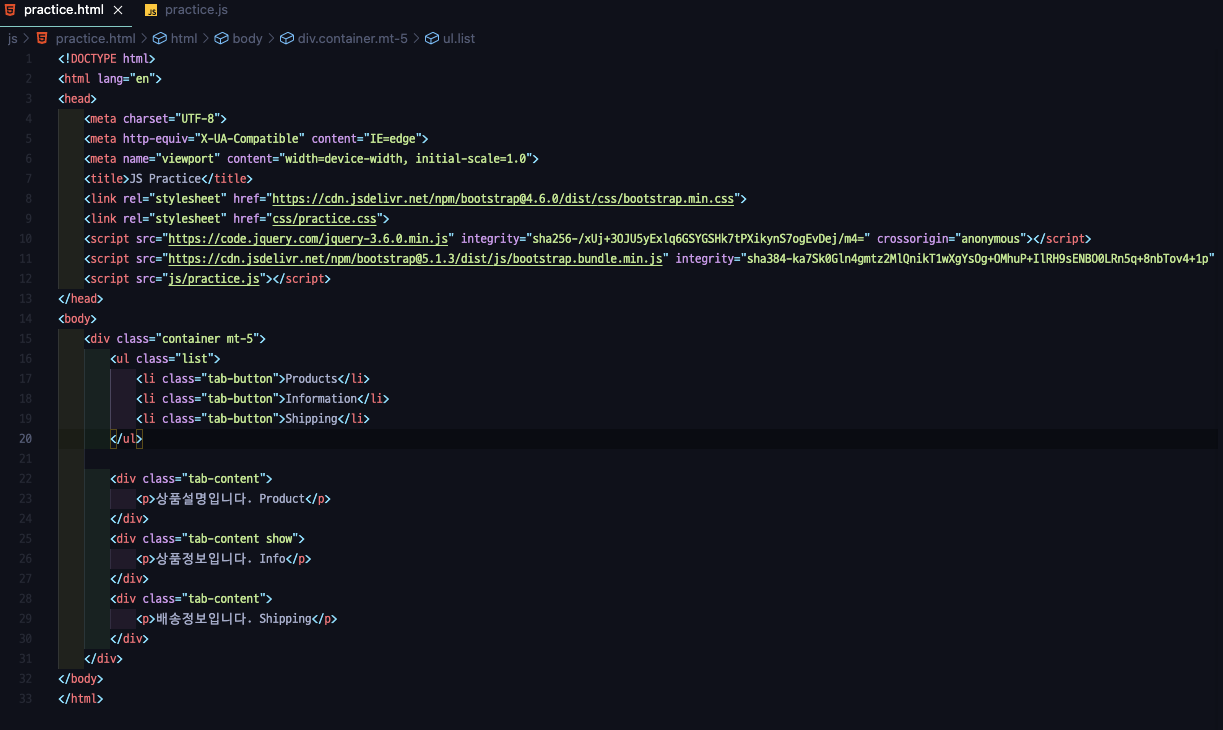Expand the body breadcrumb symbol list
The height and width of the screenshot is (730, 1223).
pyautogui.click(x=247, y=38)
